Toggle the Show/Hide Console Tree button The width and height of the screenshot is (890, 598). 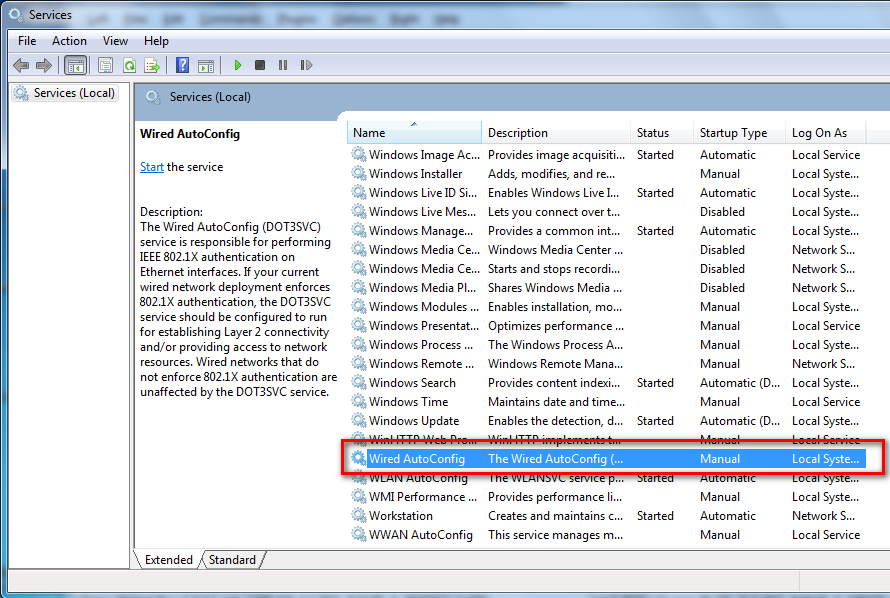pos(75,65)
